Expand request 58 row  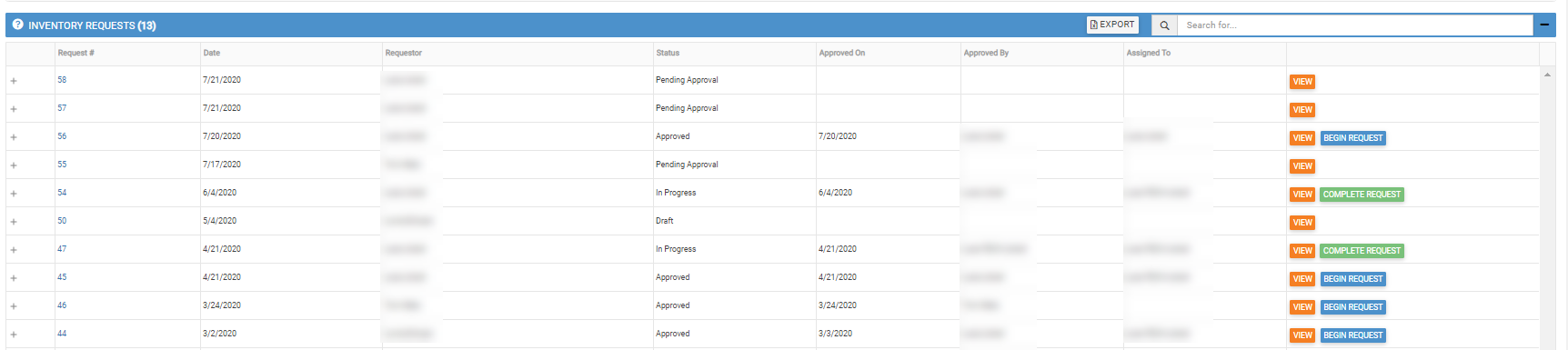(14, 81)
